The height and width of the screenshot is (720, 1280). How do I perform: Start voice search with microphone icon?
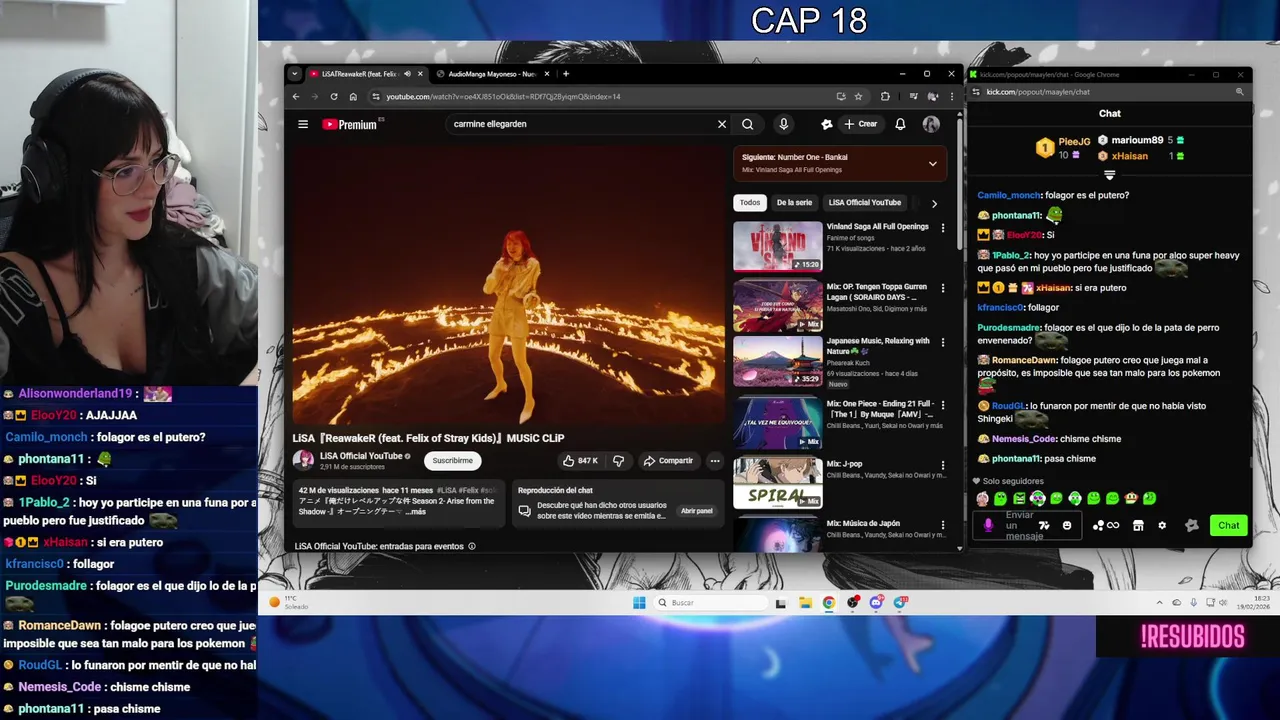coord(784,124)
